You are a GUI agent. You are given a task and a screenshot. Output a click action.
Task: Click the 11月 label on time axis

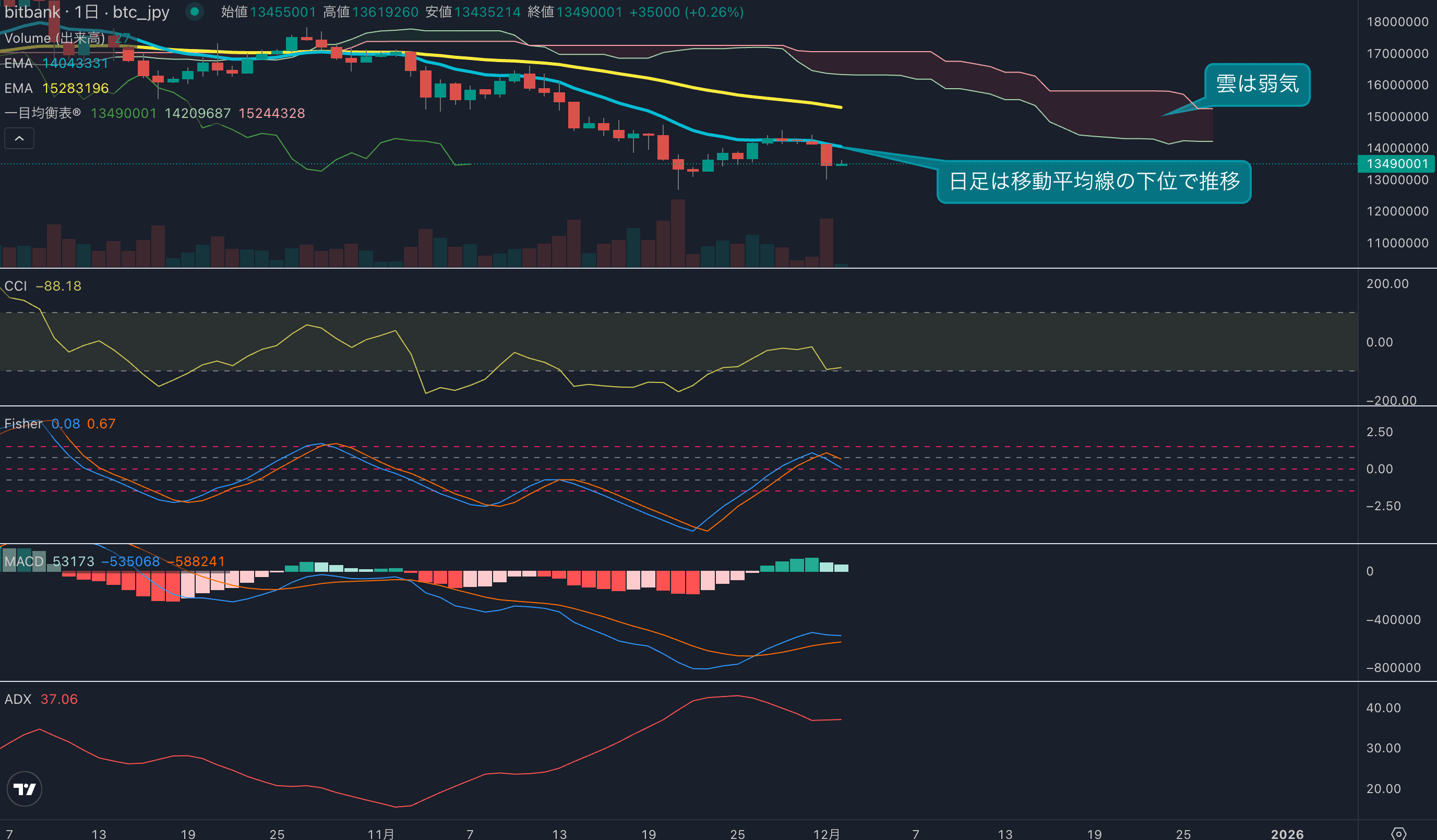click(x=380, y=834)
